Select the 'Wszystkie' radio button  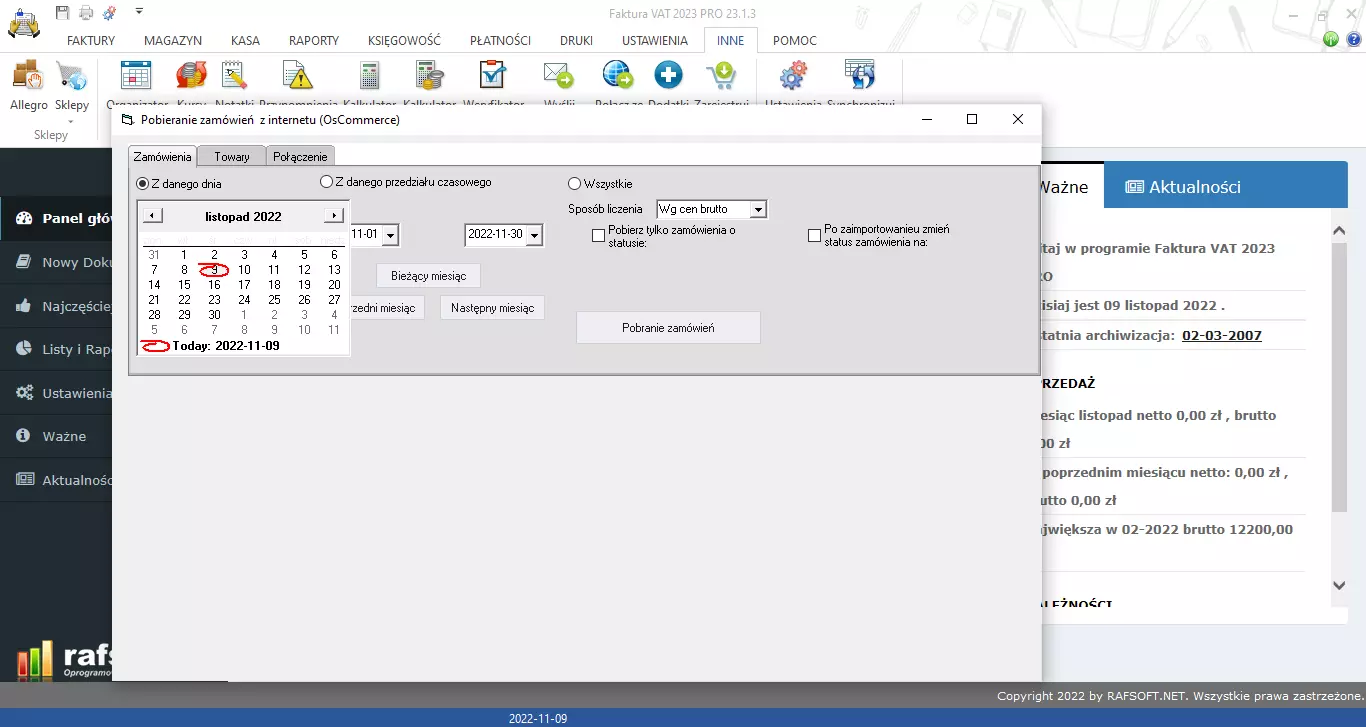574,184
